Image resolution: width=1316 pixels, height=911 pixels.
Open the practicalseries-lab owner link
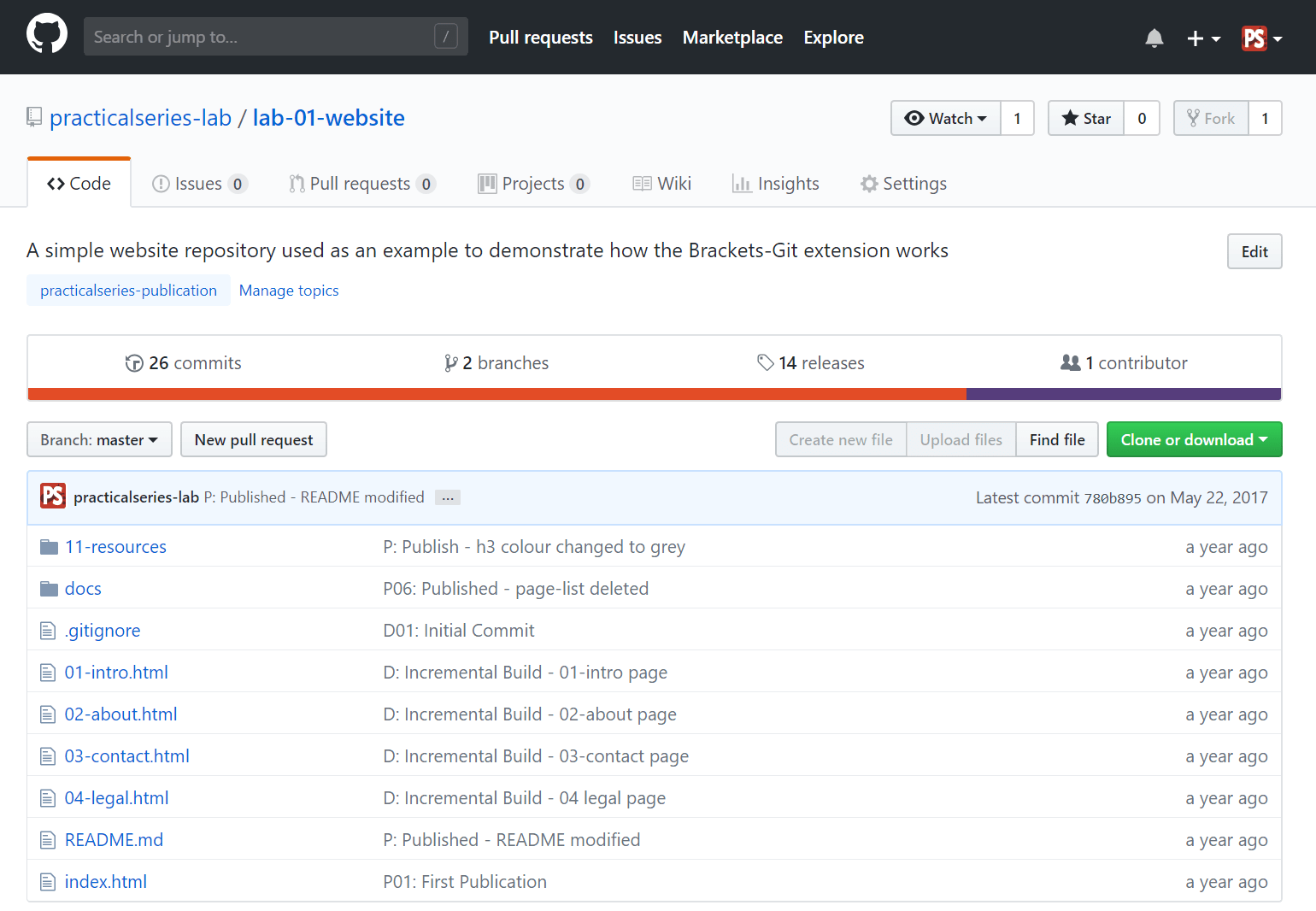140,118
